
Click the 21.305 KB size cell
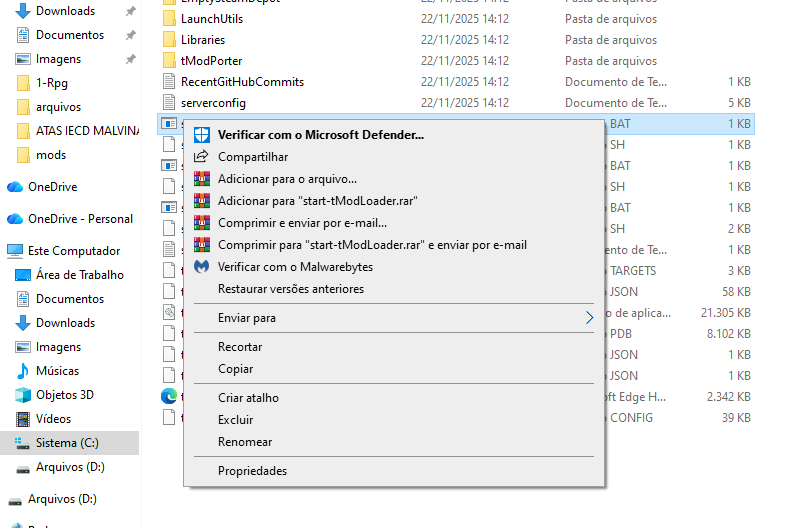726,313
